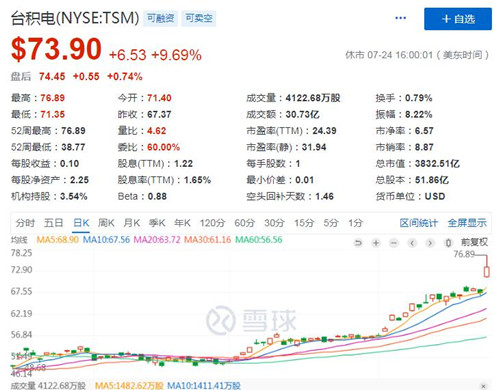Click the 委比 value 60.00%
This screenshot has width=500, height=390.
coord(164,147)
